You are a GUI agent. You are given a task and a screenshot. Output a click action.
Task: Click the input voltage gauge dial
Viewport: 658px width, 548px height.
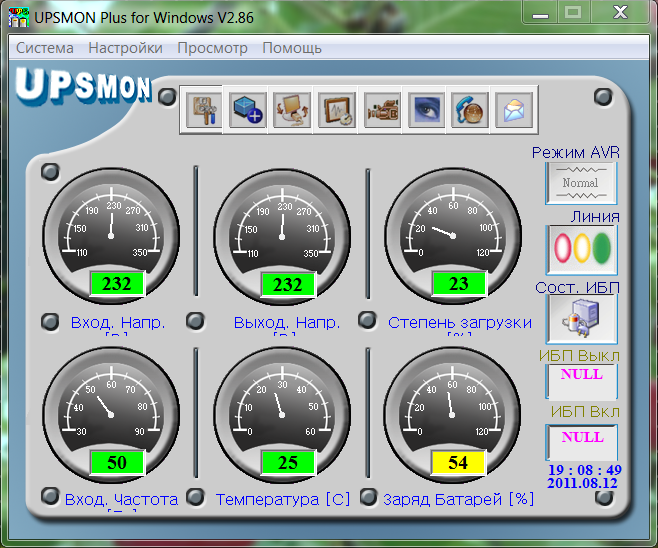tap(111, 235)
